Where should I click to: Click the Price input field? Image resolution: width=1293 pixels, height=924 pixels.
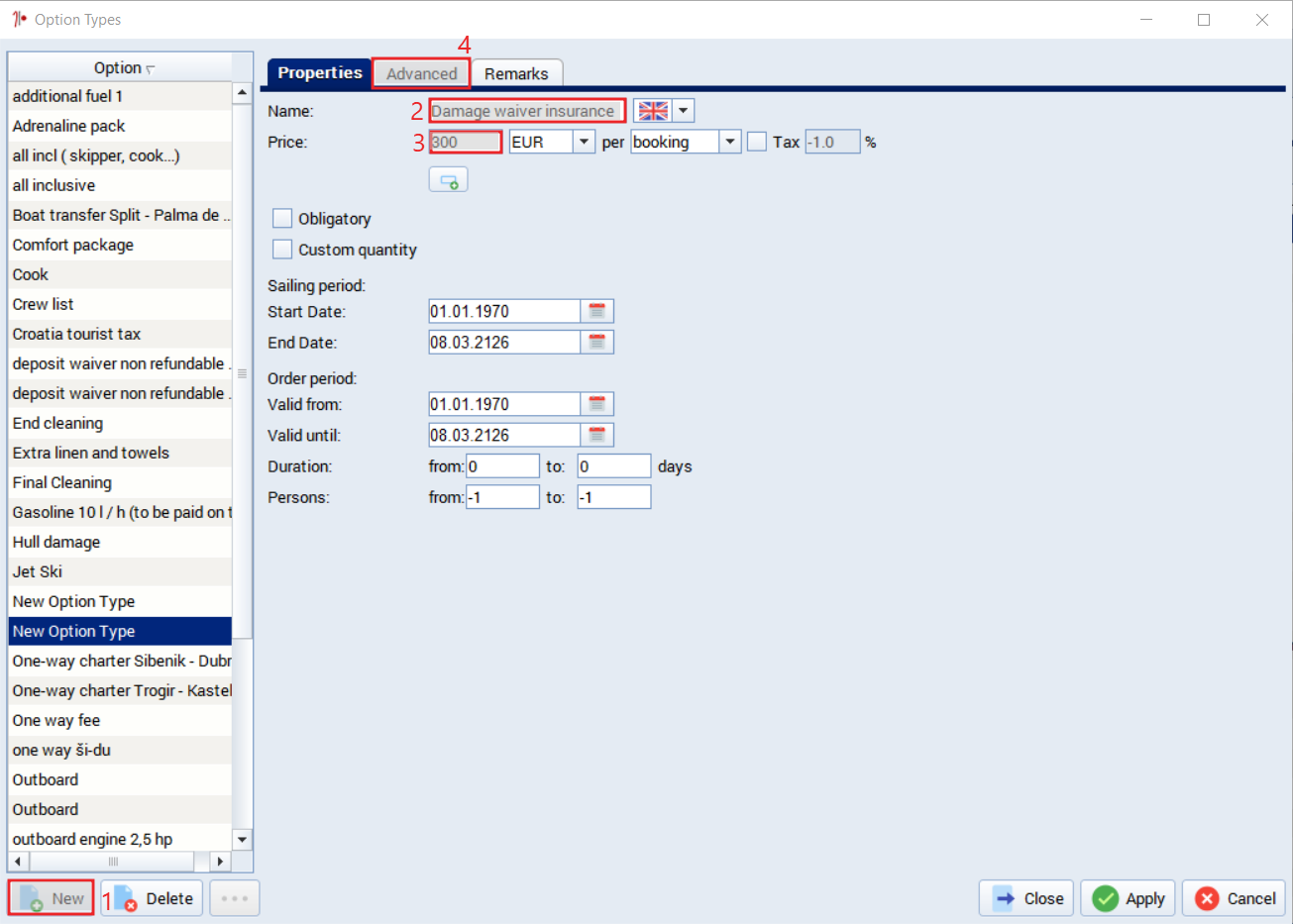coord(466,142)
